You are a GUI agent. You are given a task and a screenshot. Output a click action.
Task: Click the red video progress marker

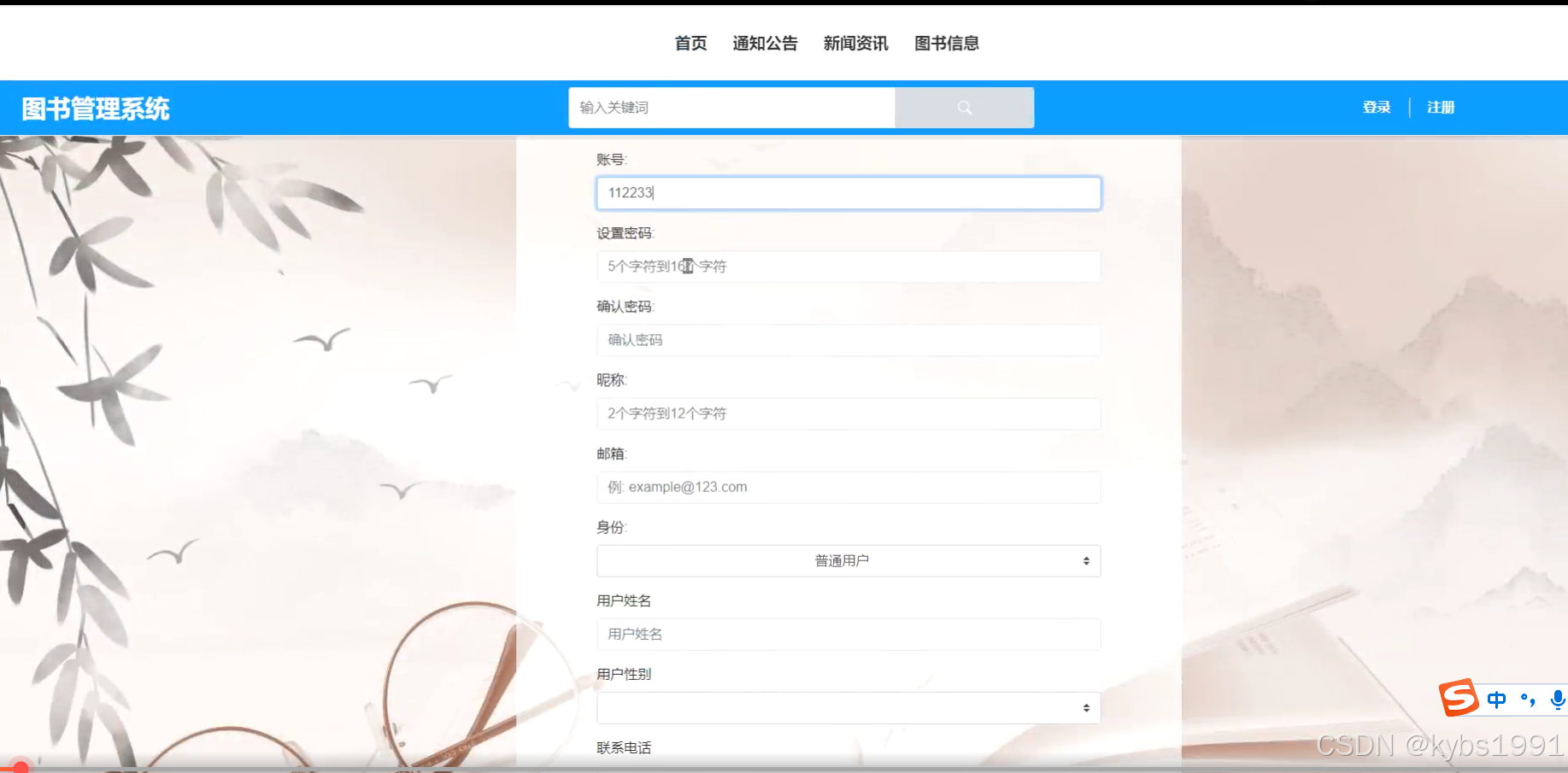[21, 768]
